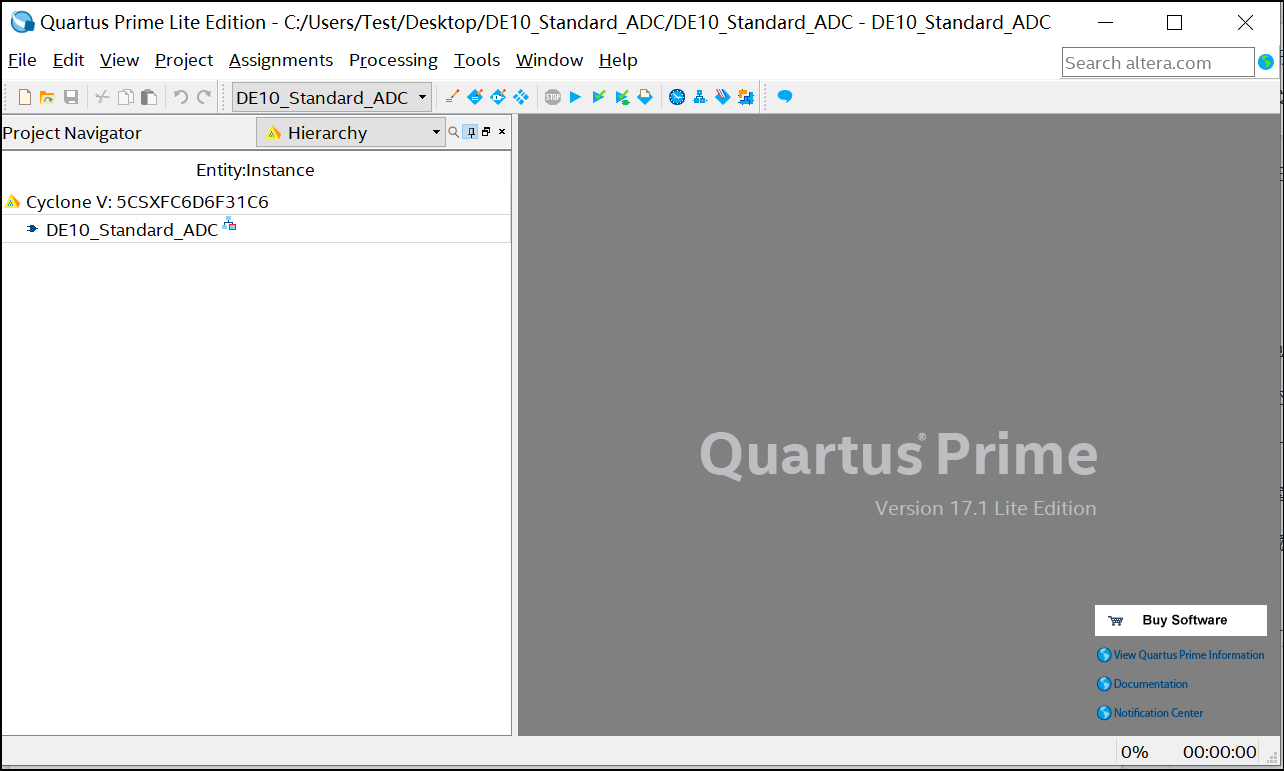Open Platform Designer toolbar icon

[746, 97]
